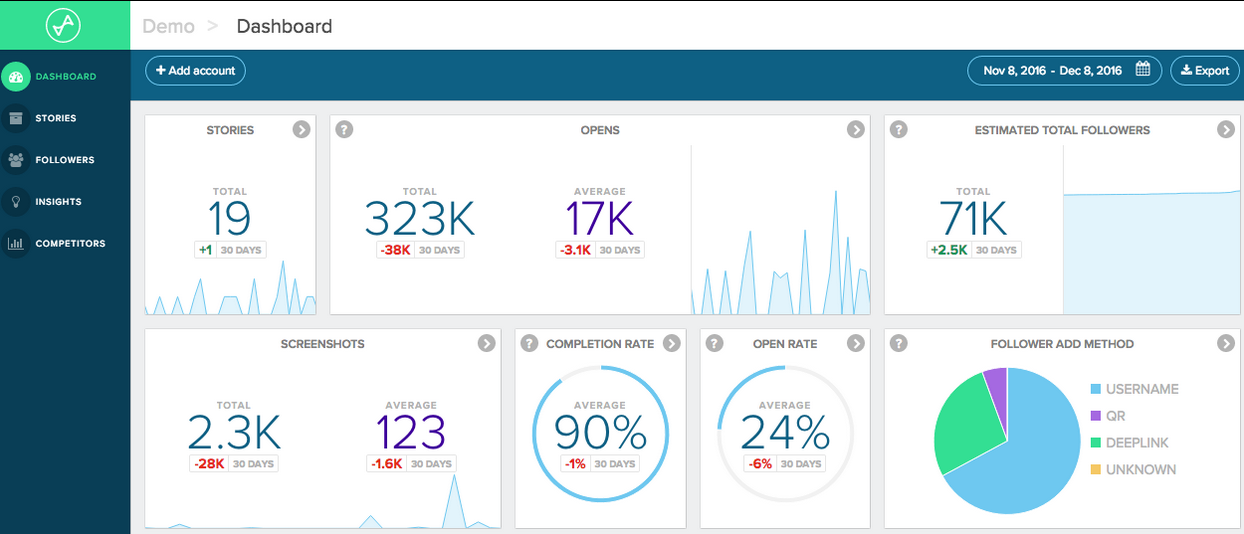
Task: Open the calendar icon in date range
Action: coord(1142,71)
